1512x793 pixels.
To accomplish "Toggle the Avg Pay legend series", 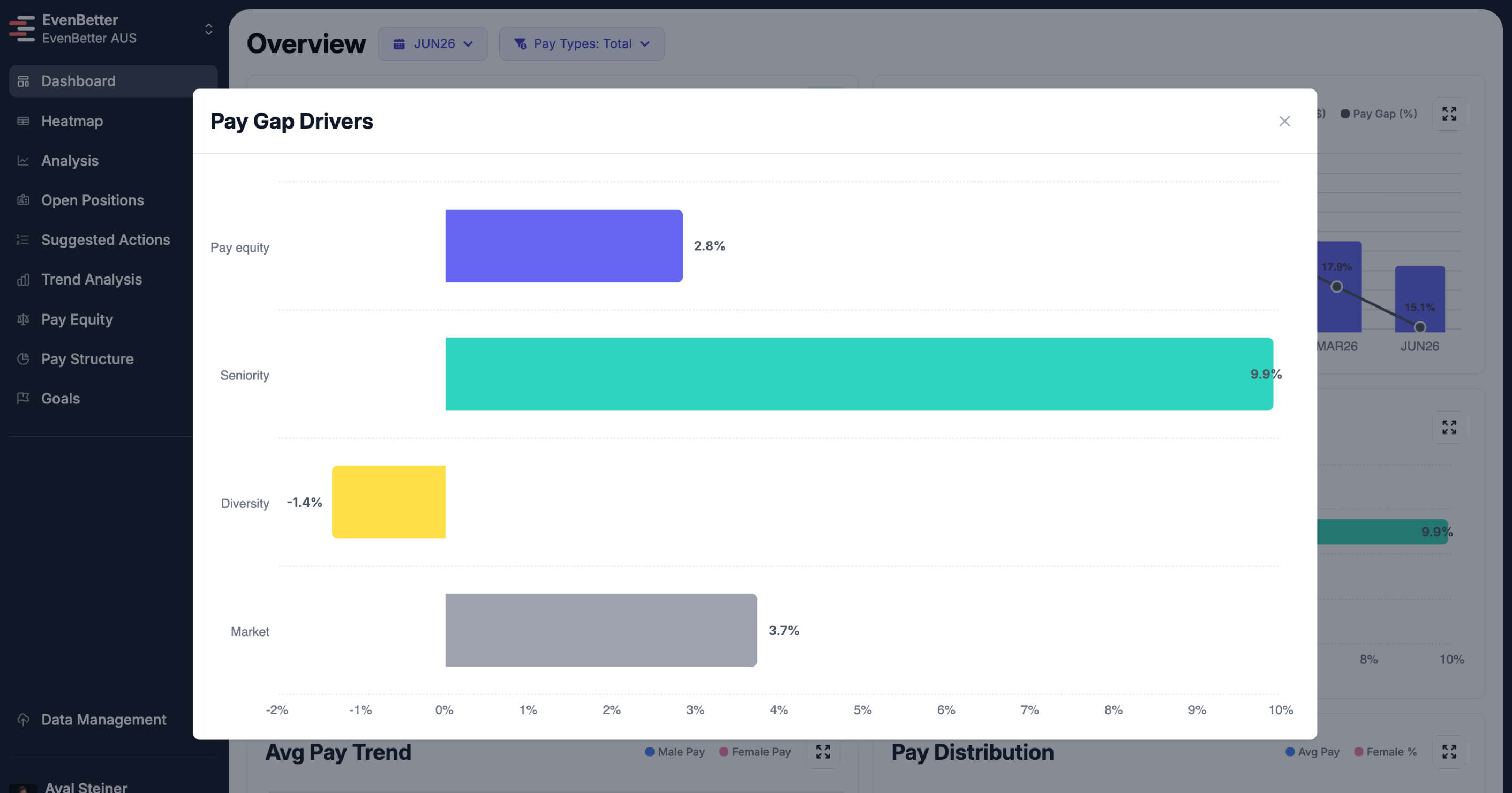I will 1312,751.
